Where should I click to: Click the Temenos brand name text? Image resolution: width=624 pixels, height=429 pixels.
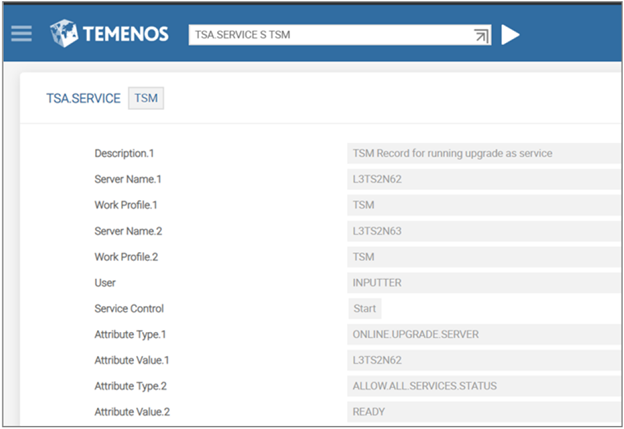click(125, 35)
